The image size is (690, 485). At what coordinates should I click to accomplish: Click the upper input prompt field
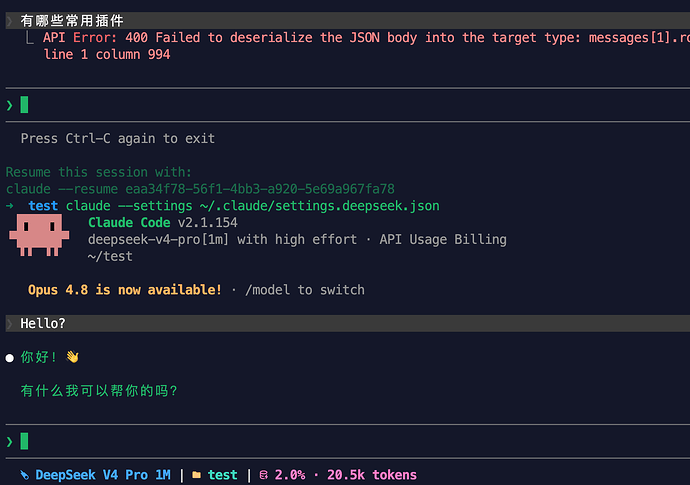[x=348, y=105]
